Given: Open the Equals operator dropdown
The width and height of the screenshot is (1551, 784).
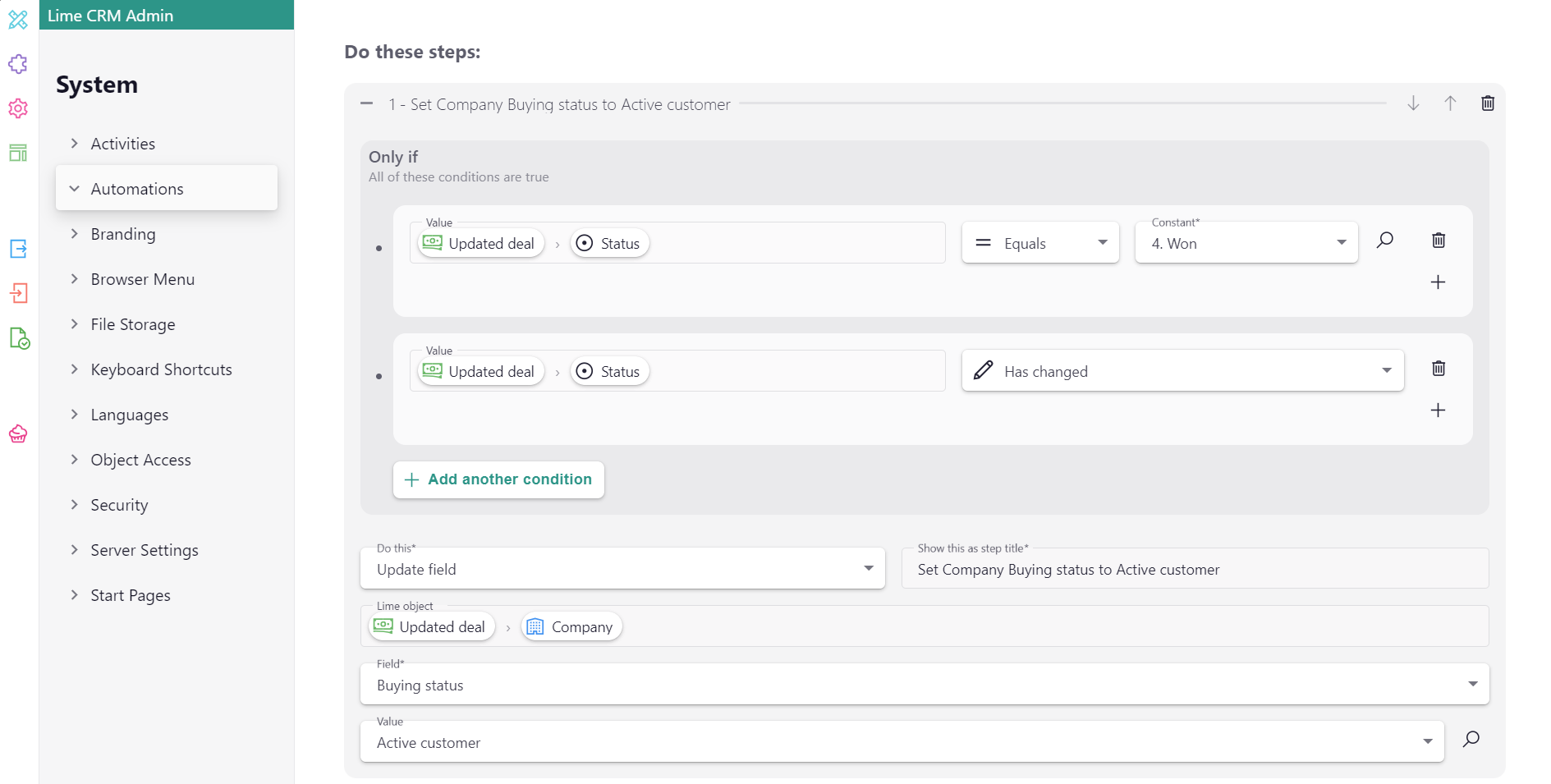Looking at the screenshot, I should coord(1039,243).
